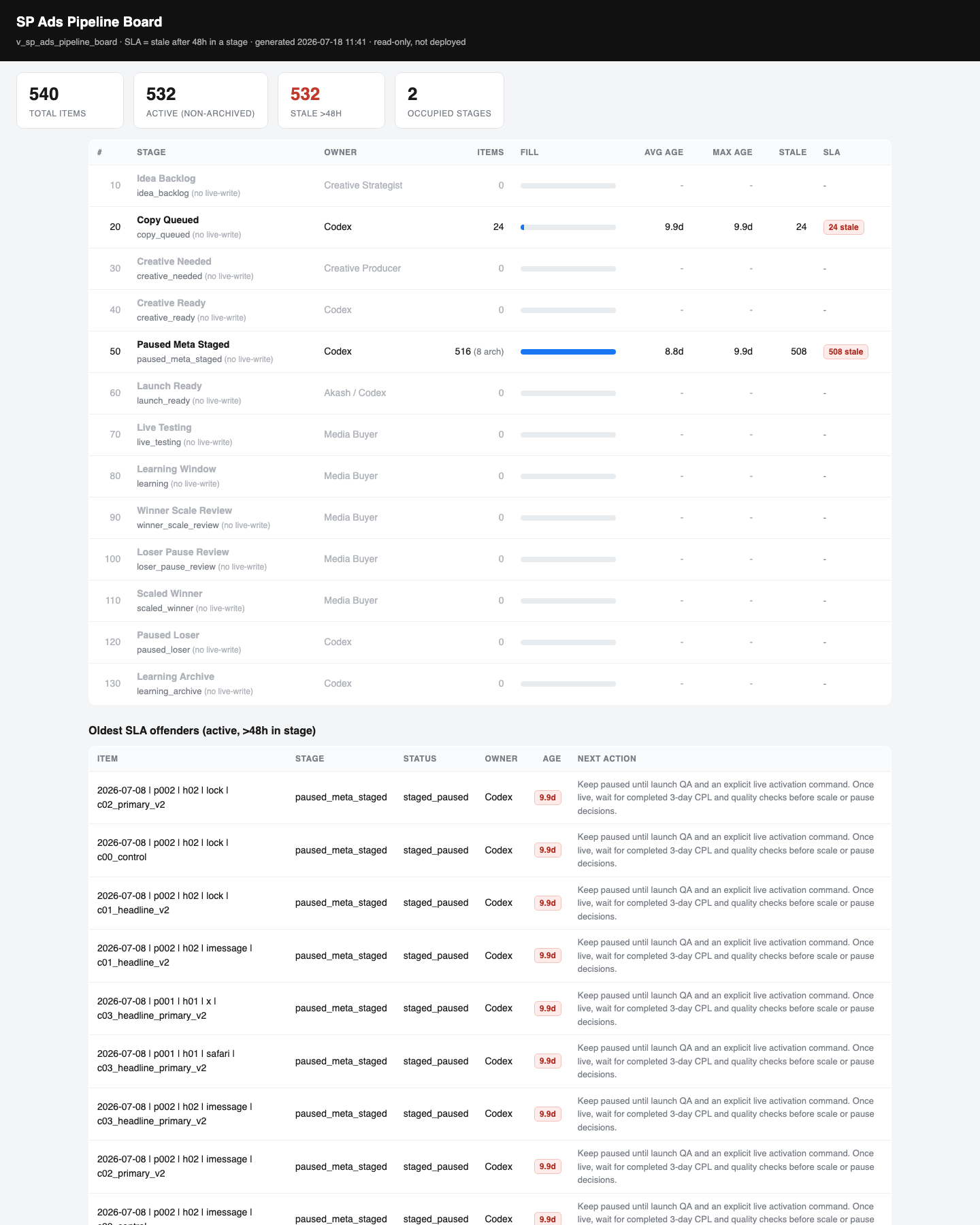Click the Creative Needed stage name
Viewport: 980px width, 1225px height.
click(174, 261)
